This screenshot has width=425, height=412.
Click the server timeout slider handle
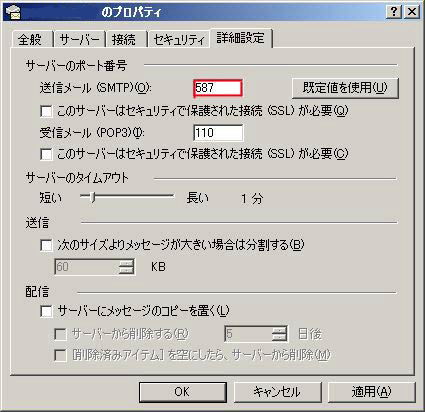93,197
